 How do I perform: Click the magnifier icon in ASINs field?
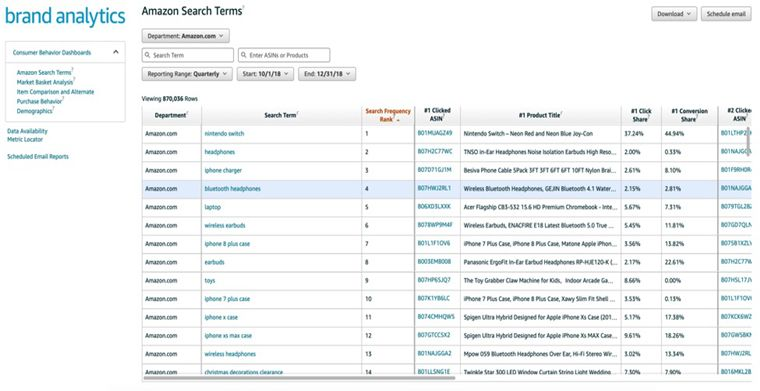[x=244, y=55]
